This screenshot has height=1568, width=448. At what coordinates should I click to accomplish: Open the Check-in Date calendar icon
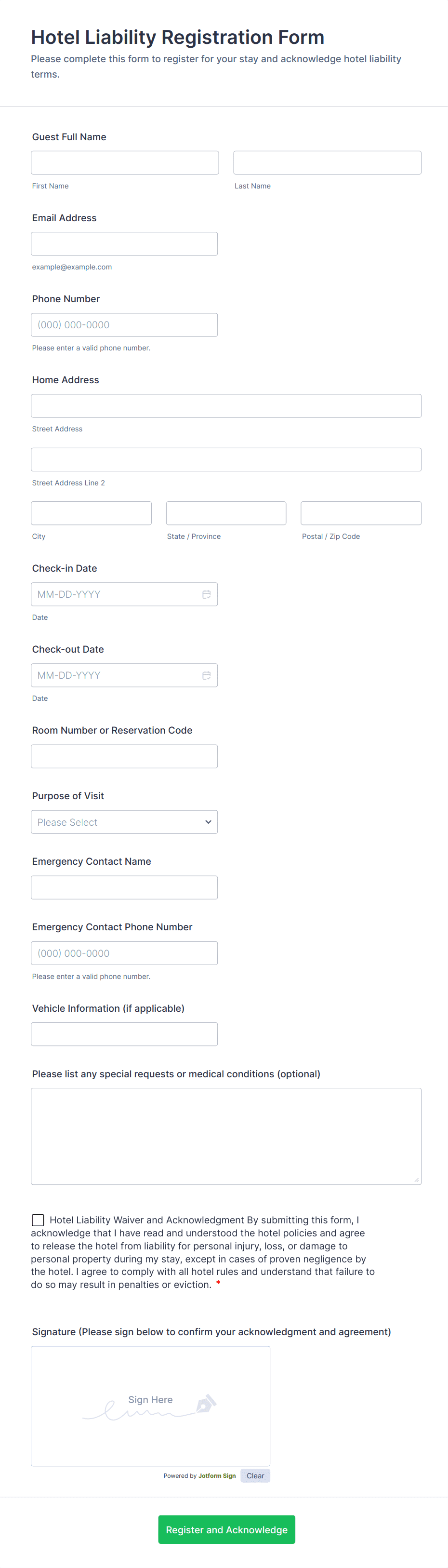pyautogui.click(x=206, y=594)
